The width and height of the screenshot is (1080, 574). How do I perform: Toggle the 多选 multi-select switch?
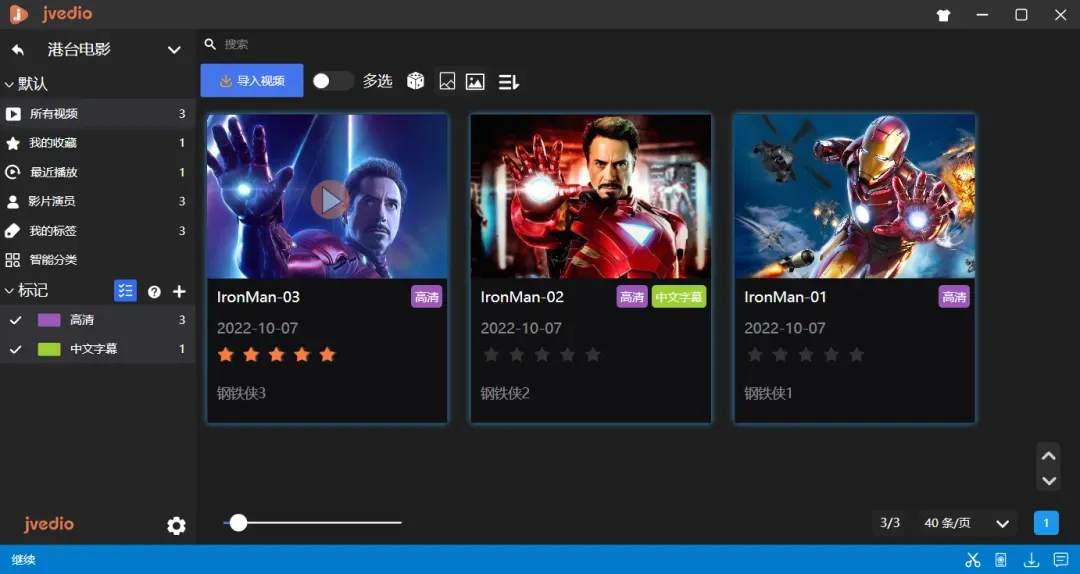[x=332, y=81]
